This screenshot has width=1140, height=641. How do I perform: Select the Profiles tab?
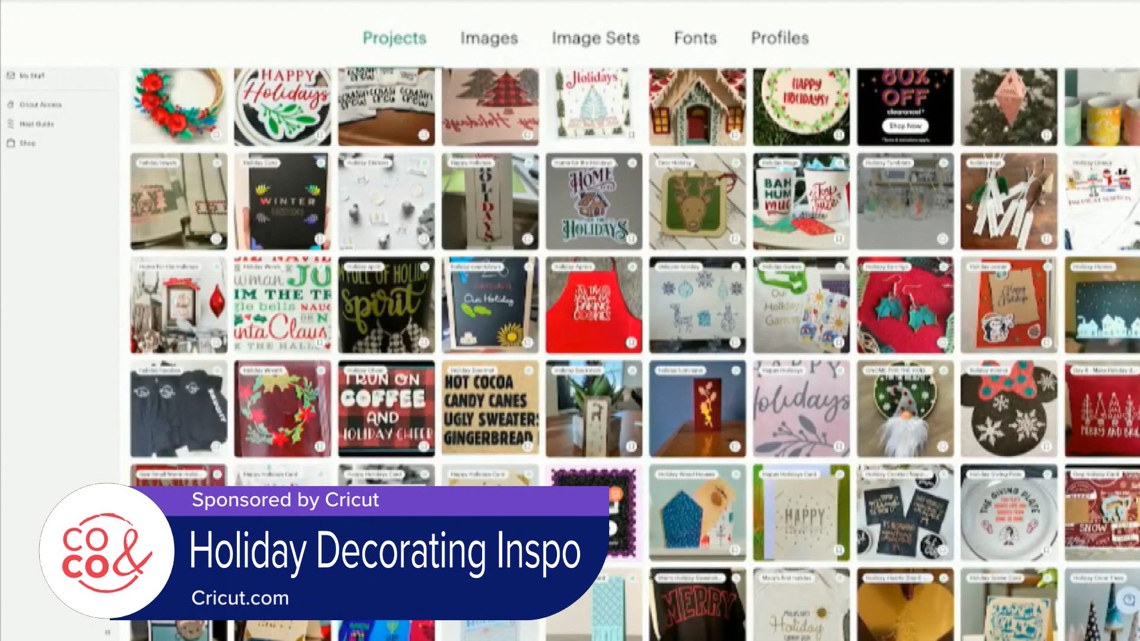tap(779, 38)
